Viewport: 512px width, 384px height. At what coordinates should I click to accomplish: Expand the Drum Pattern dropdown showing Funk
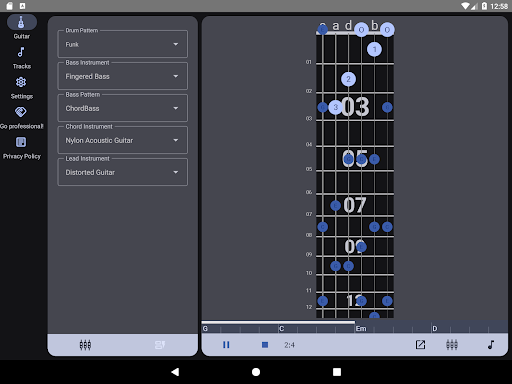tap(123, 44)
